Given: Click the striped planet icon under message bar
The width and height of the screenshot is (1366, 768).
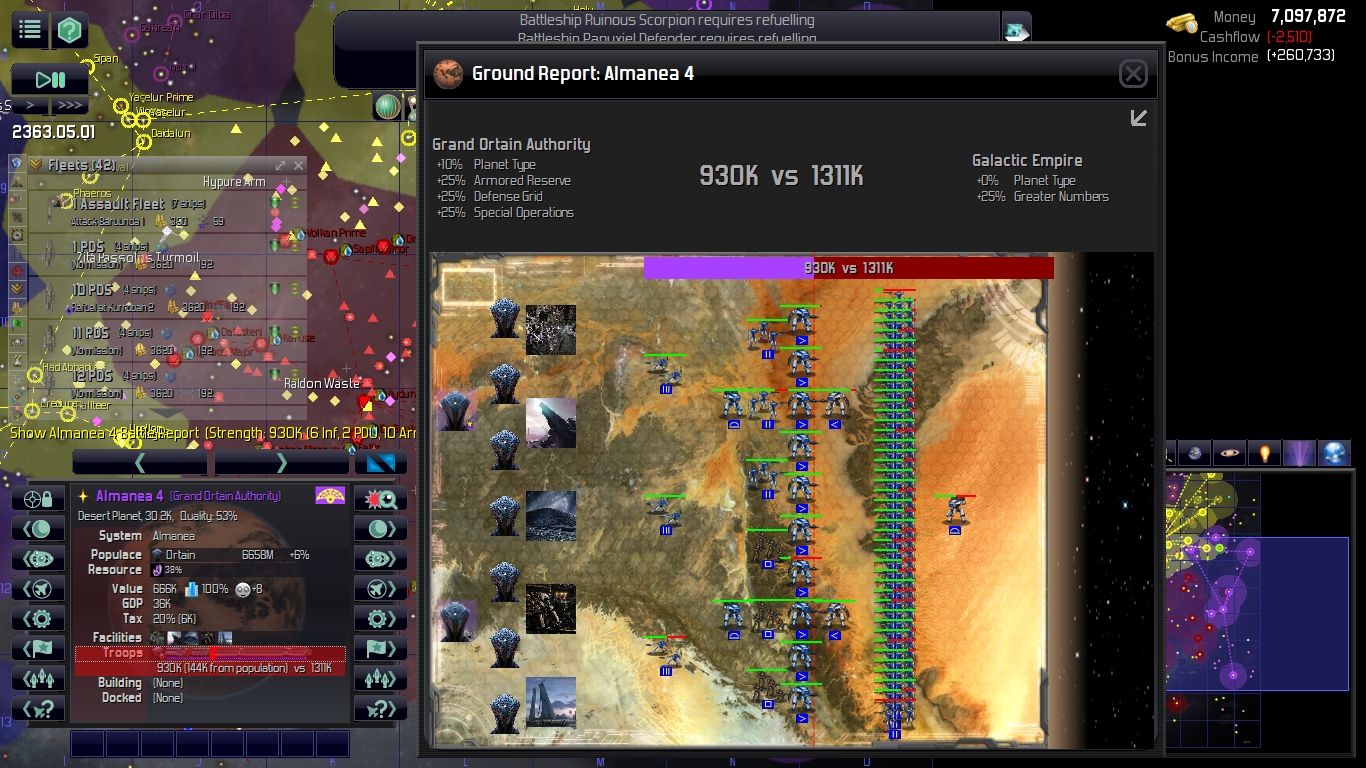Looking at the screenshot, I should point(388,106).
